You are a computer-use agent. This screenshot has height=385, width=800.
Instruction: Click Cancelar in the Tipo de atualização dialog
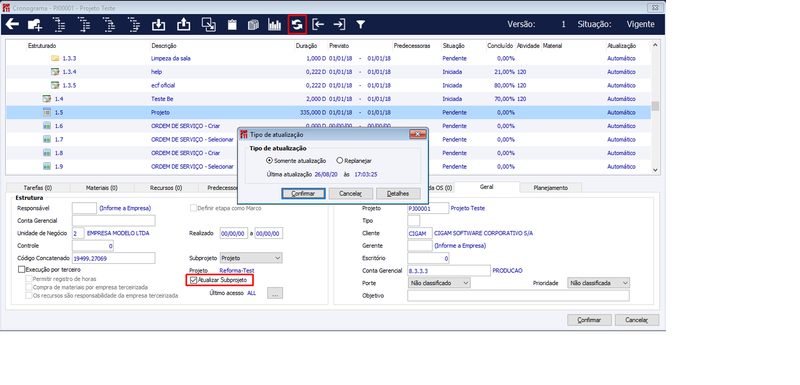click(x=351, y=194)
